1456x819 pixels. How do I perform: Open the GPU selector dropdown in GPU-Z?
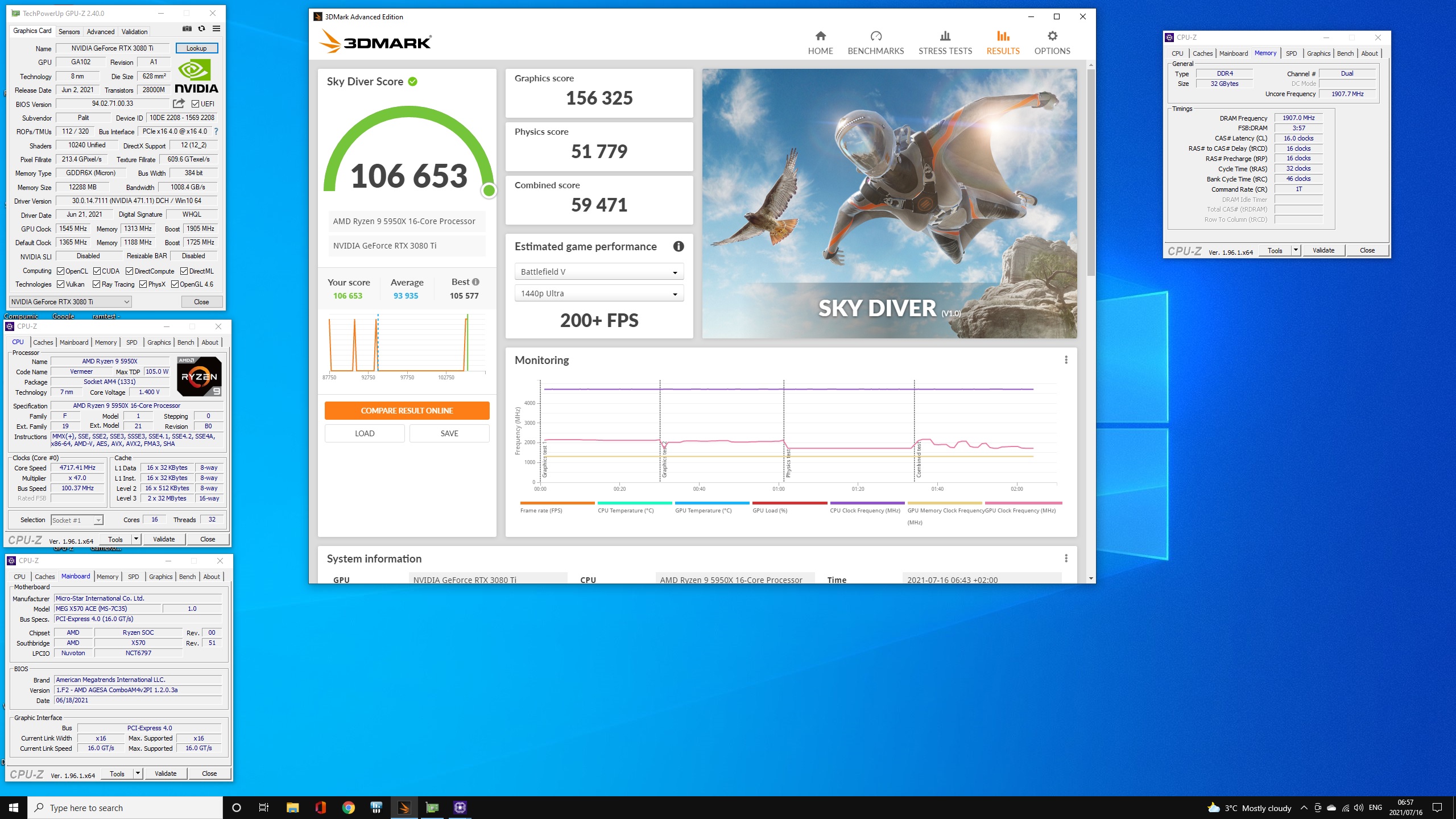(x=71, y=302)
